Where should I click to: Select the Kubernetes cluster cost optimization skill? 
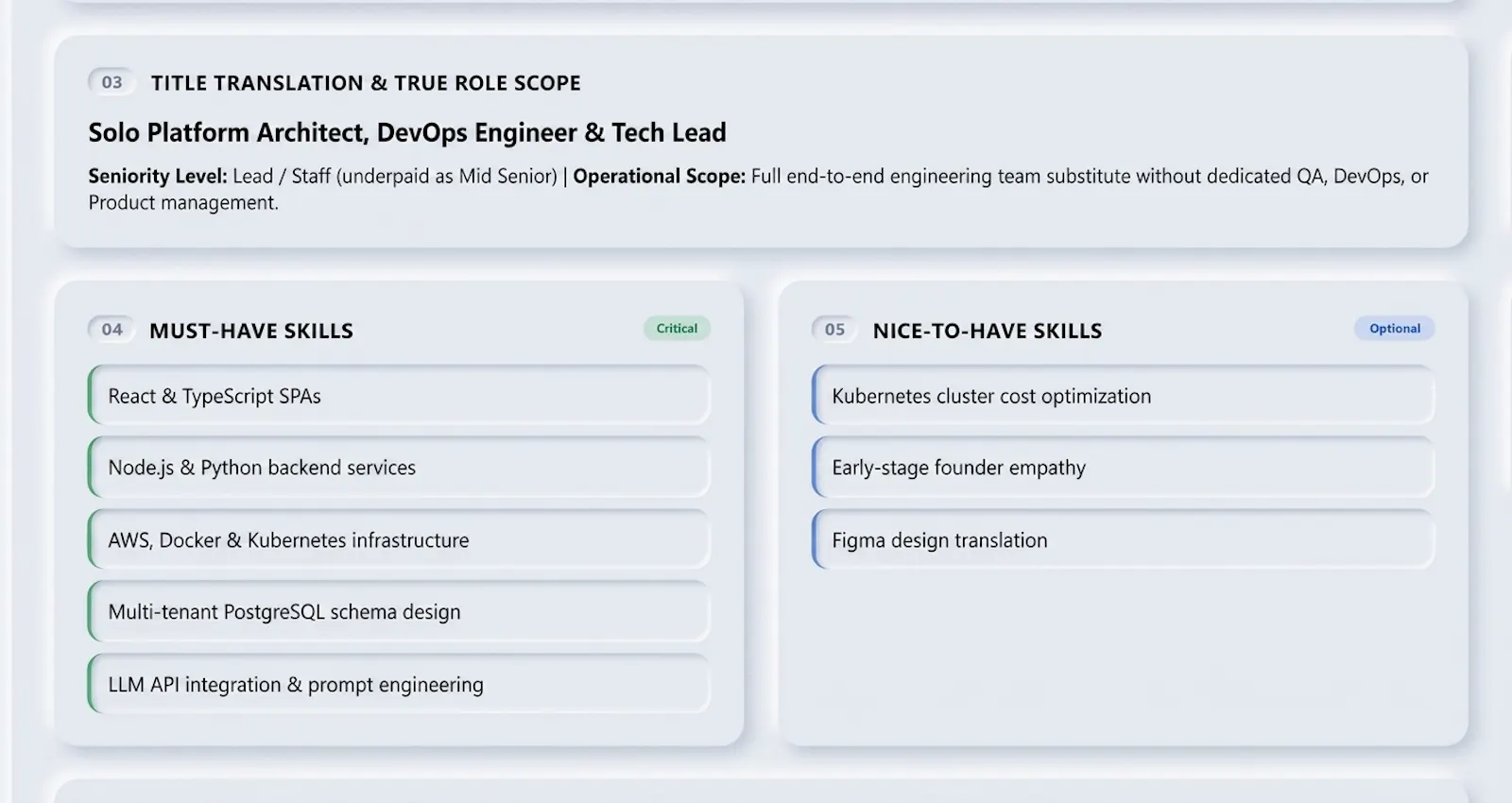tap(1123, 396)
